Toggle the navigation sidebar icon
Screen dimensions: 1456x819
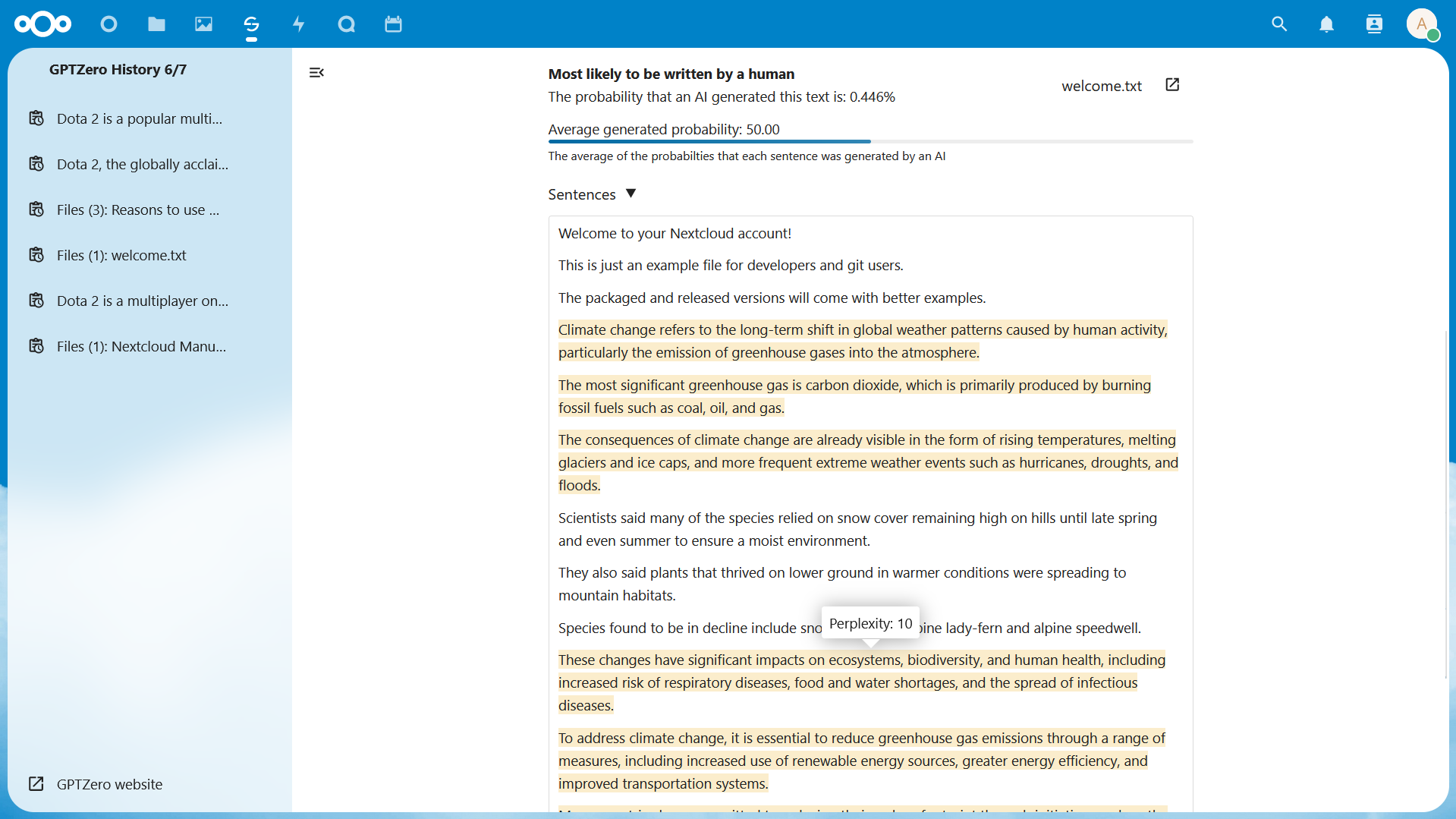316,73
